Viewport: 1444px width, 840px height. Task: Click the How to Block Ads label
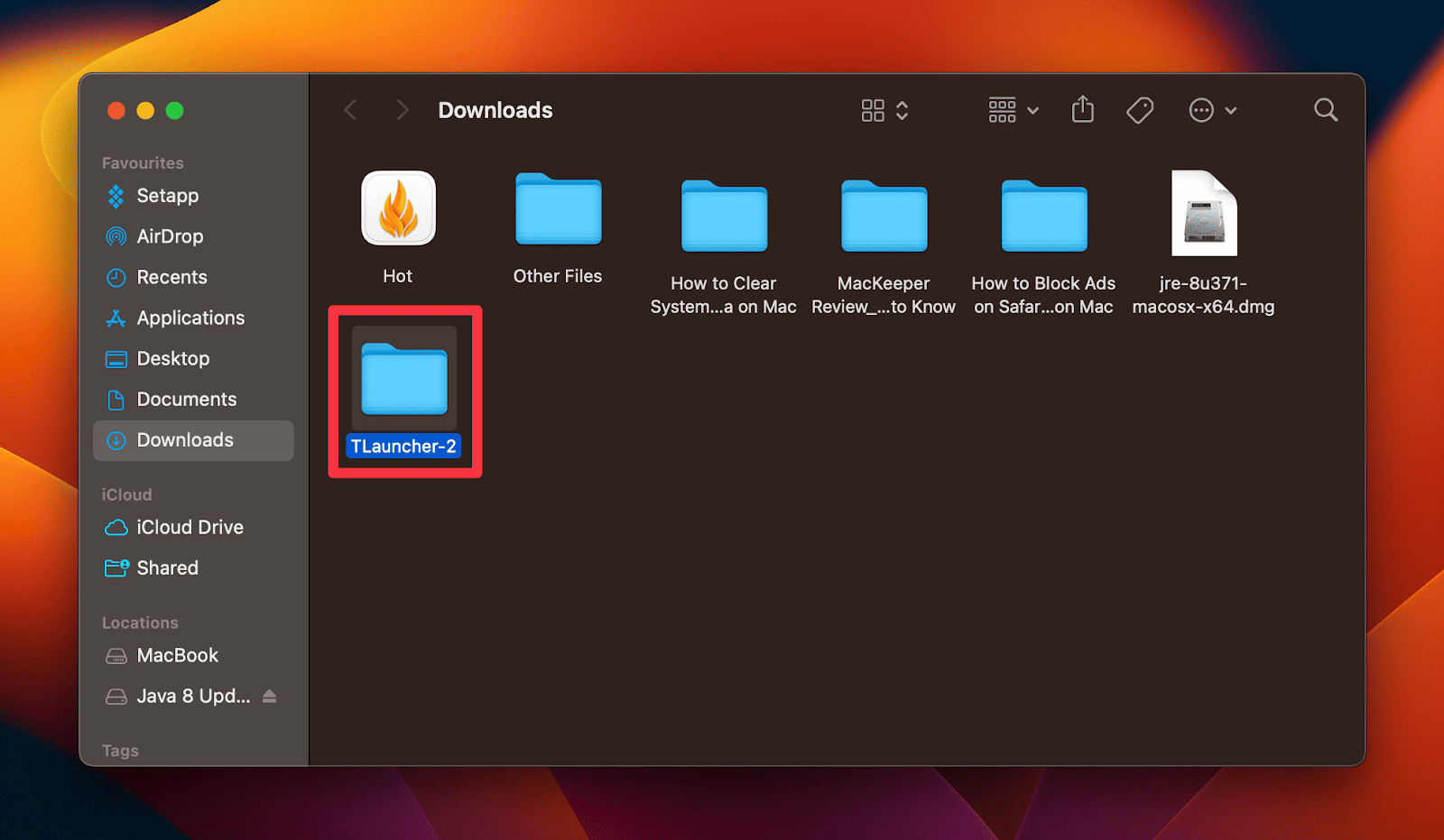point(1043,295)
